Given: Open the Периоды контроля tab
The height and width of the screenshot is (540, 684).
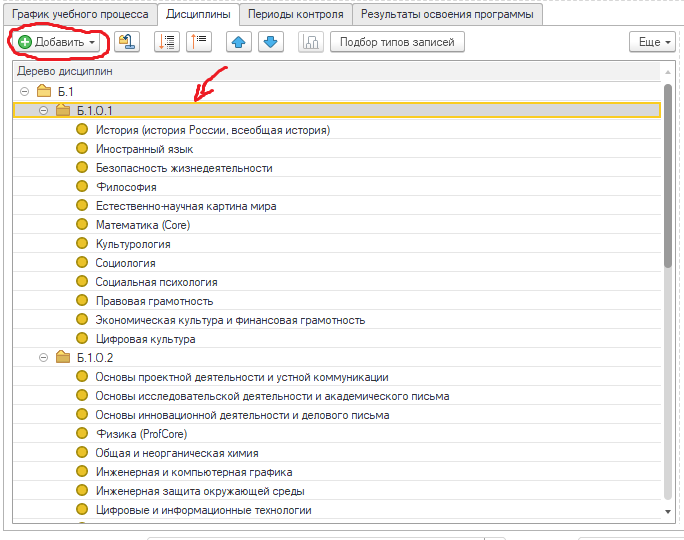Looking at the screenshot, I should pos(295,14).
